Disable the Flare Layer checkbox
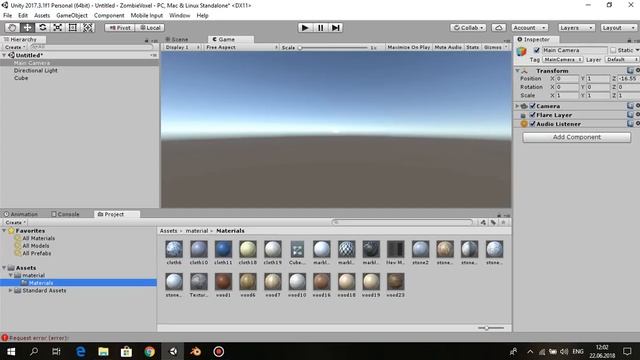The width and height of the screenshot is (640, 360). (x=532, y=115)
